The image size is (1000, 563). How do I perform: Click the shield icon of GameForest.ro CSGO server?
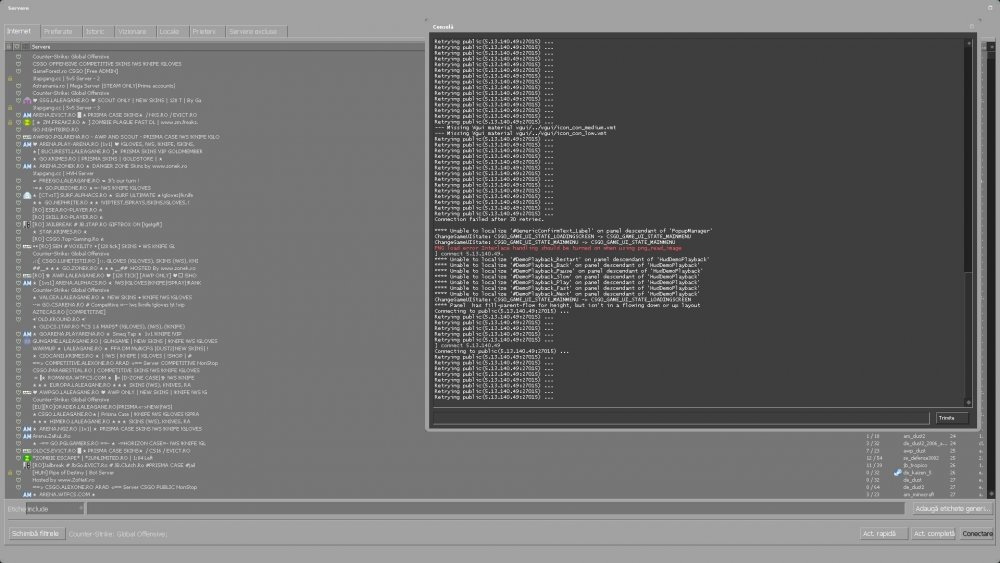point(18,71)
